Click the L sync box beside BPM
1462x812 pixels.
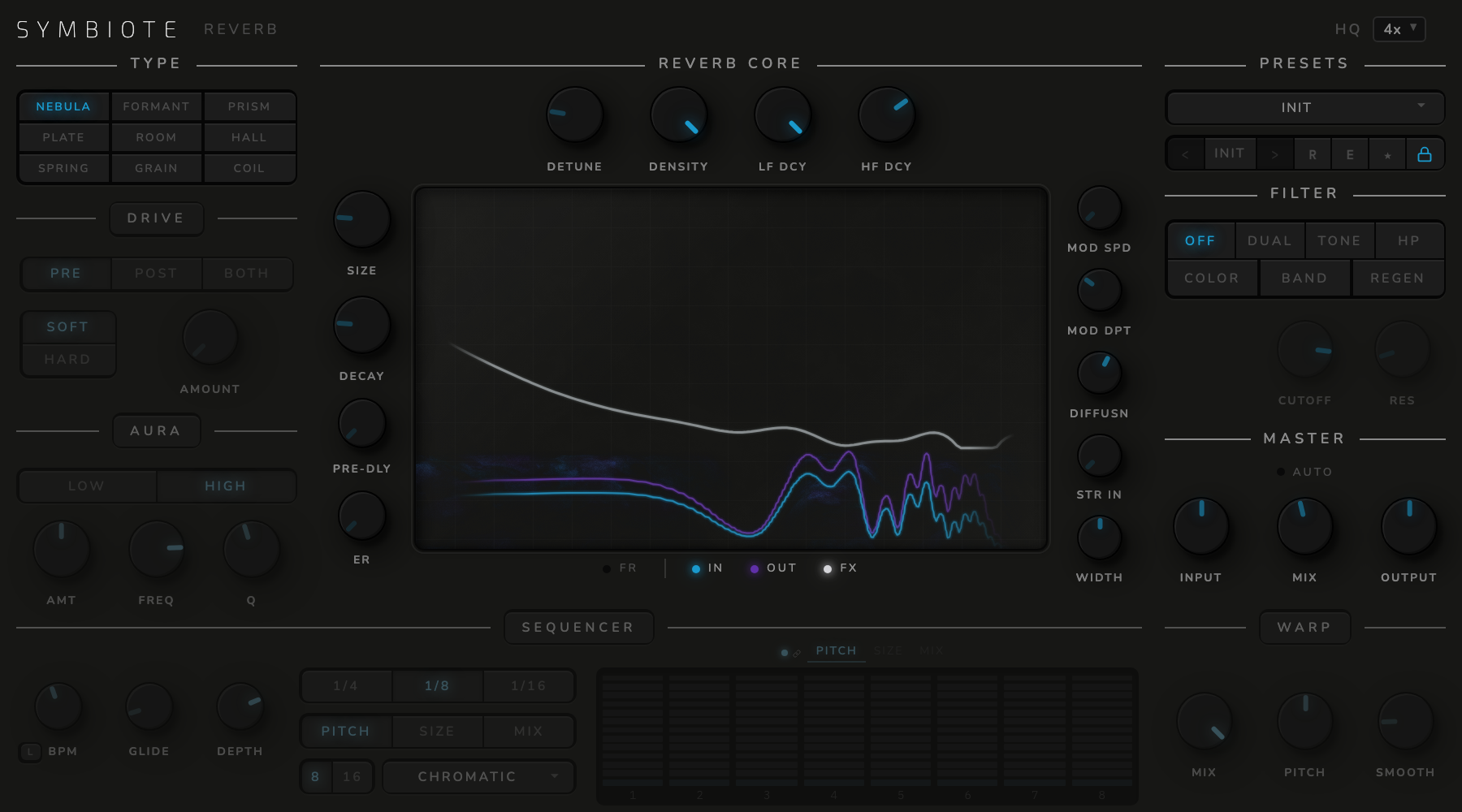(30, 752)
